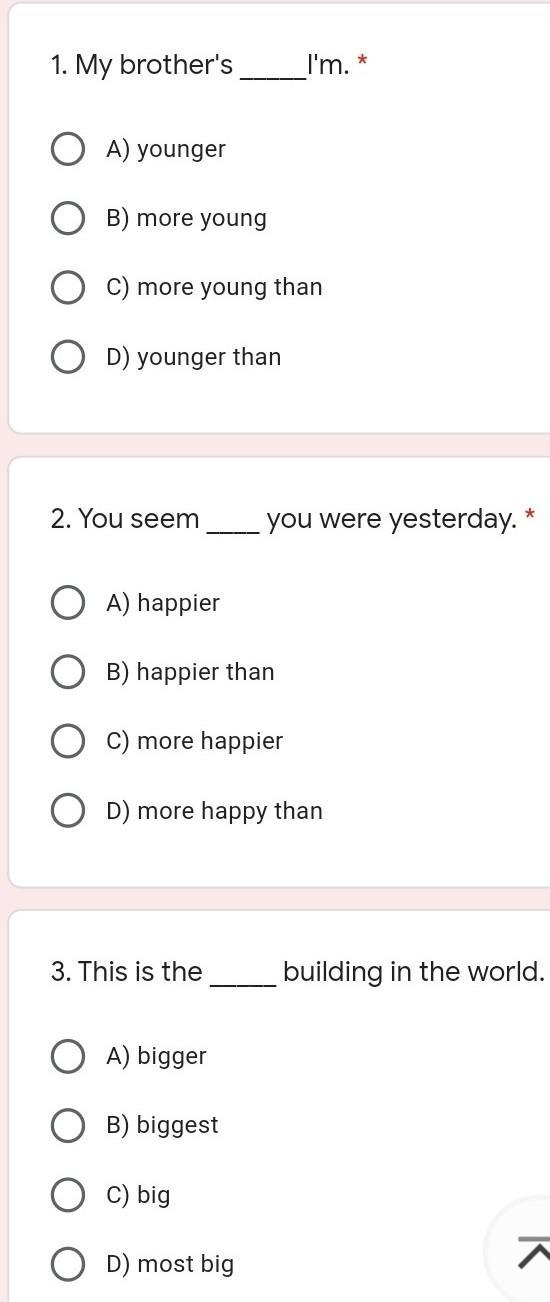Select answer A) younger for question 1
The height and width of the screenshot is (1302, 550).
pyautogui.click(x=67, y=149)
